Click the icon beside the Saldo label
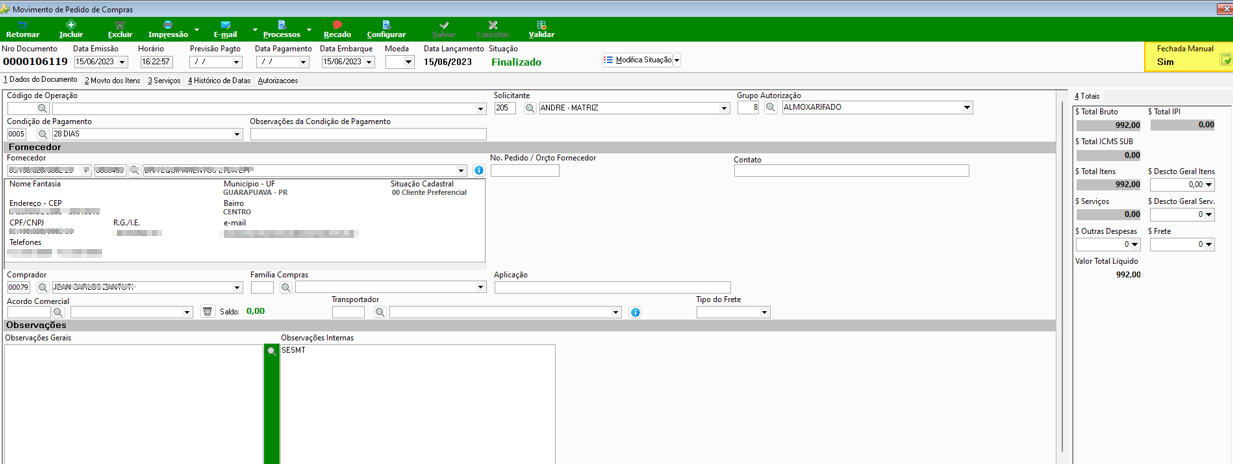This screenshot has height=464, width=1233. (208, 313)
